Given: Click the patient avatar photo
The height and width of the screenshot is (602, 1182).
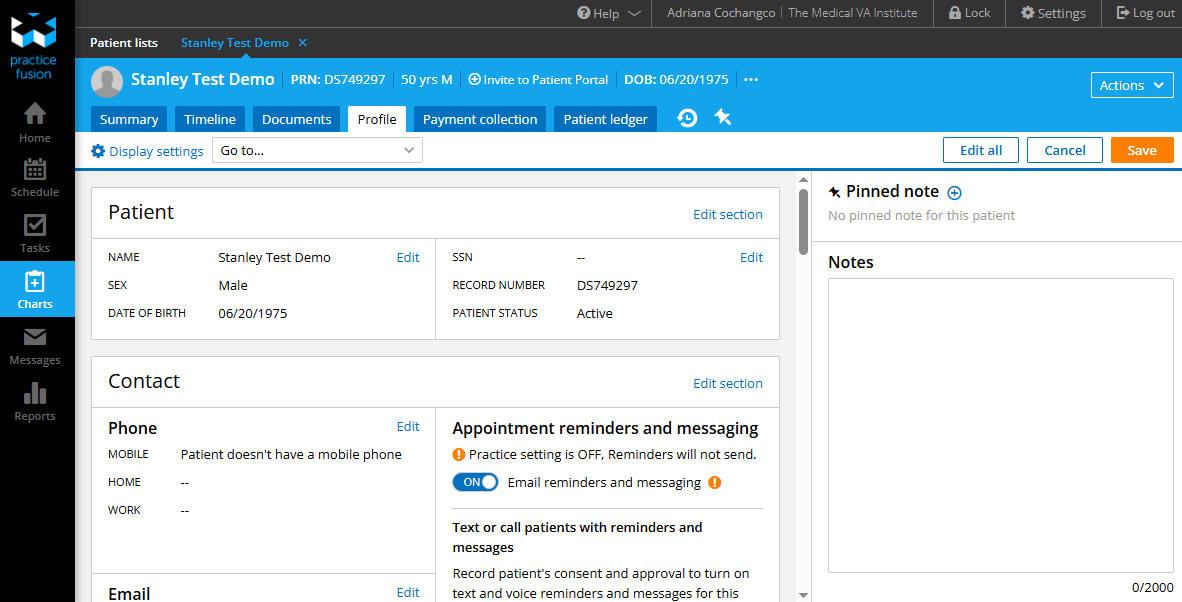Looking at the screenshot, I should tap(107, 81).
